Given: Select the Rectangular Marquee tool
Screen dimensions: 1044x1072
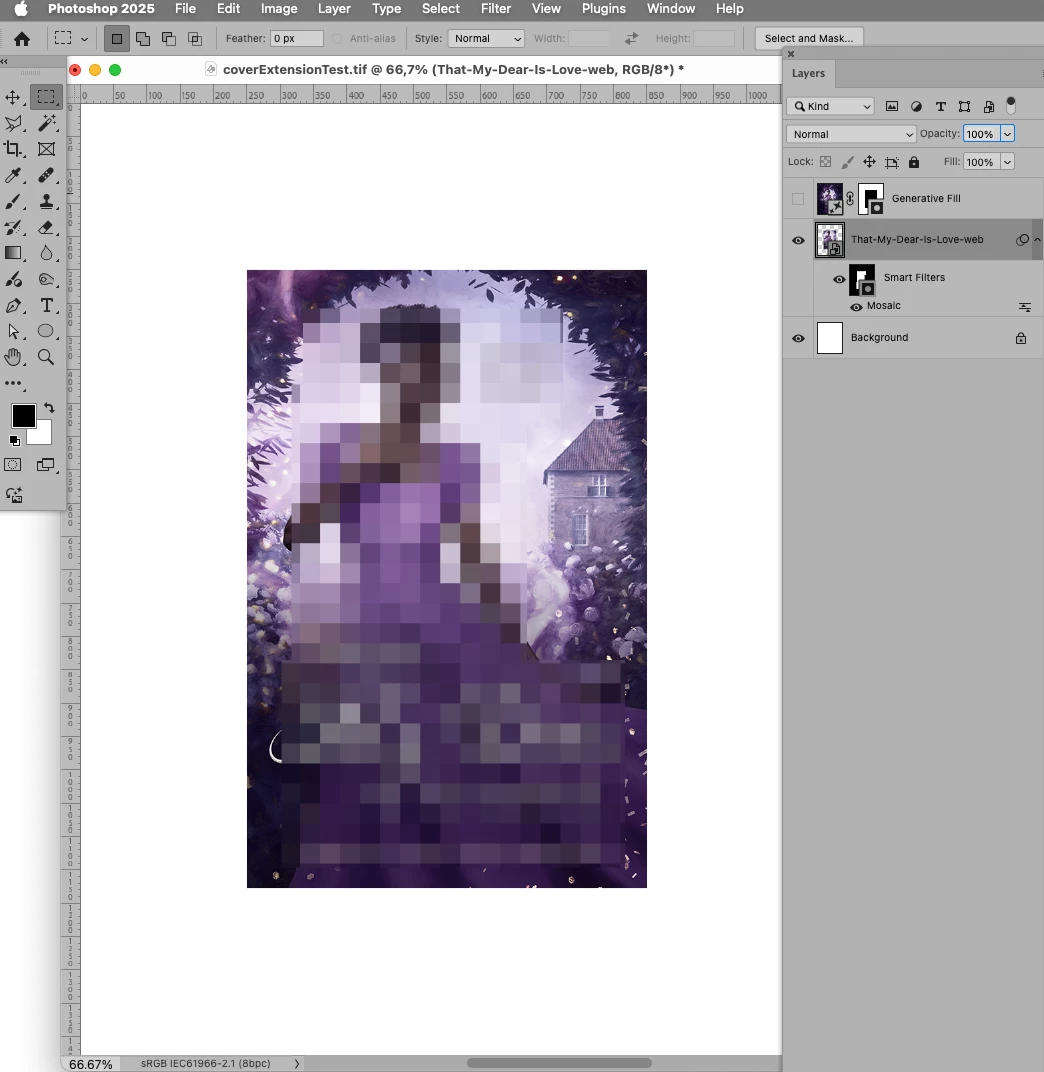Looking at the screenshot, I should (46, 97).
